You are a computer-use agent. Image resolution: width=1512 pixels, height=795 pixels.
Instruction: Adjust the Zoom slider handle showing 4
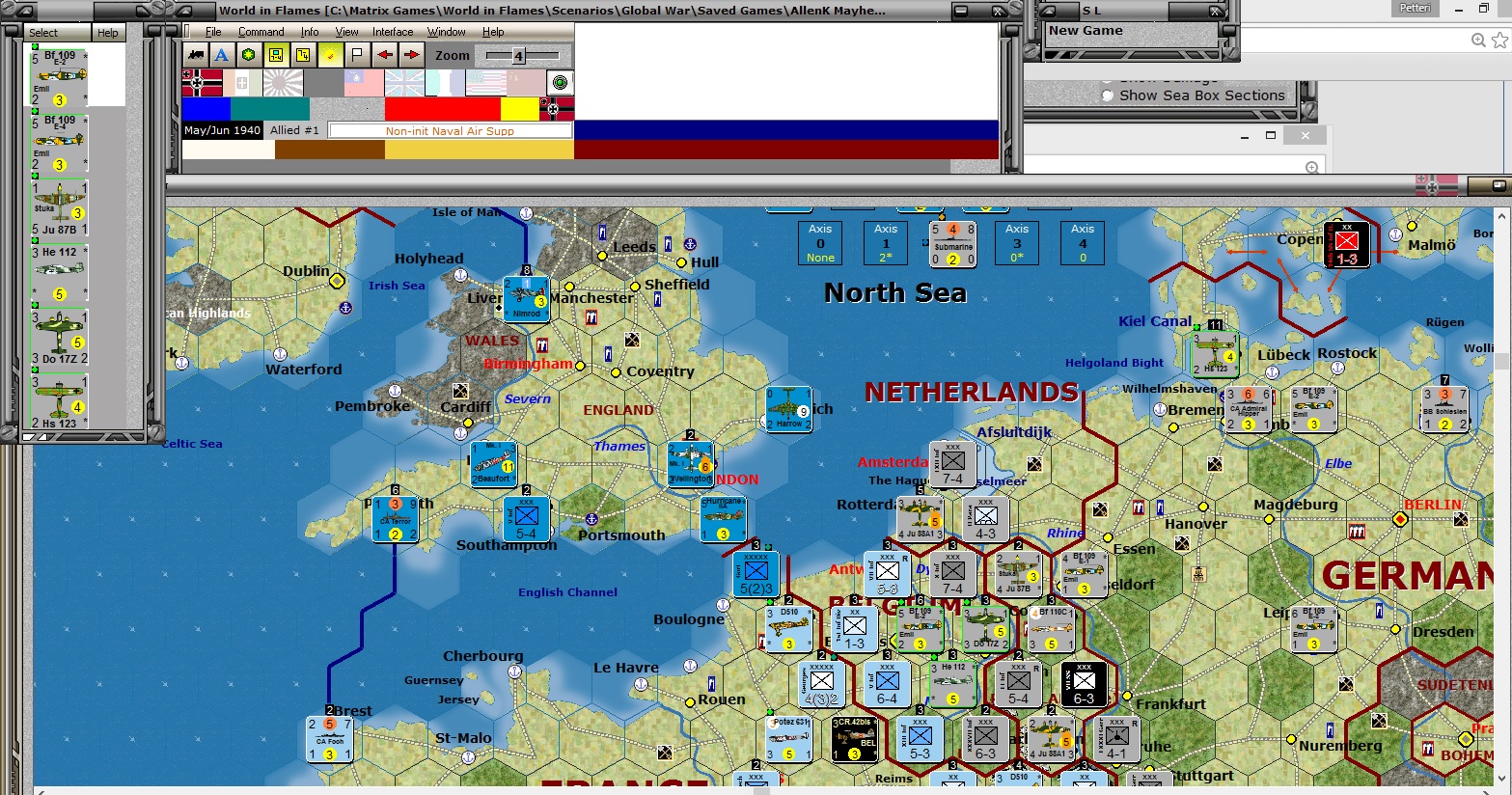(518, 55)
